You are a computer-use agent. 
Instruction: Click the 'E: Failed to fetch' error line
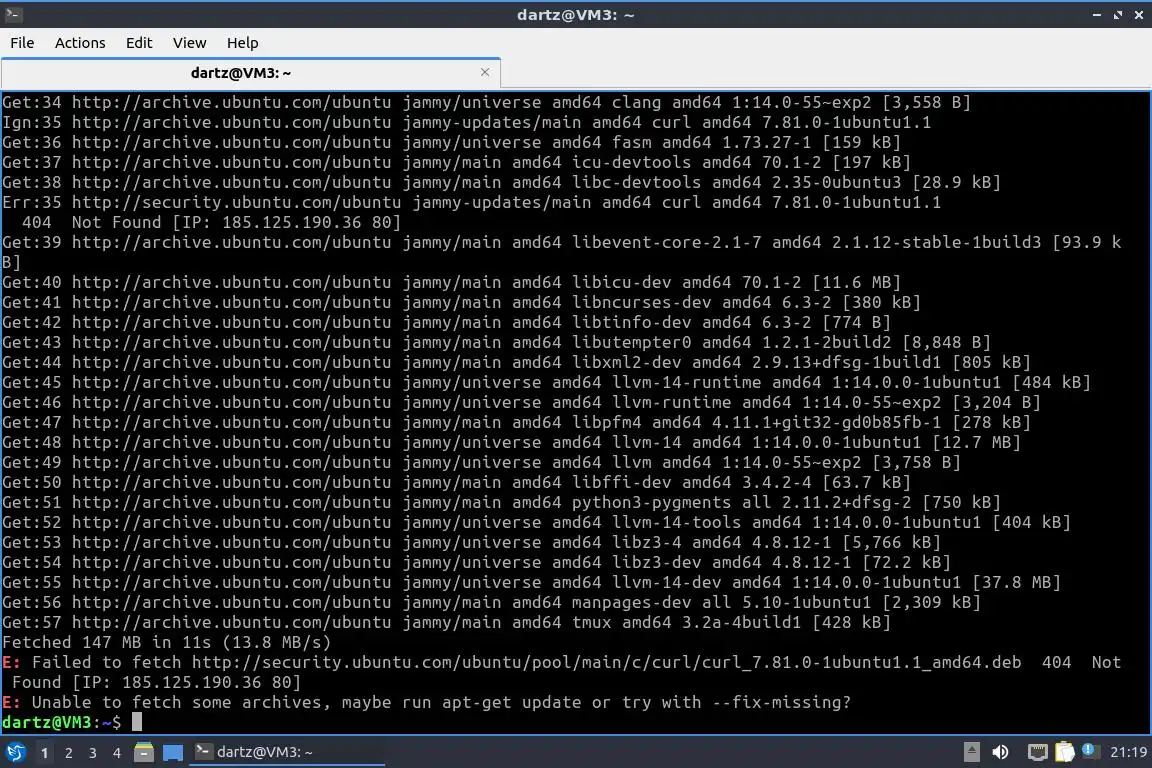(562, 672)
